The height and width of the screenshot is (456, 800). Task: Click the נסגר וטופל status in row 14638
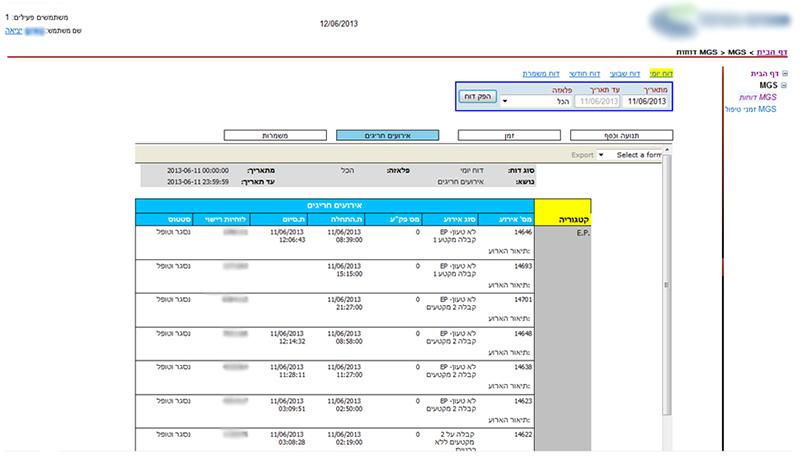[x=173, y=367]
